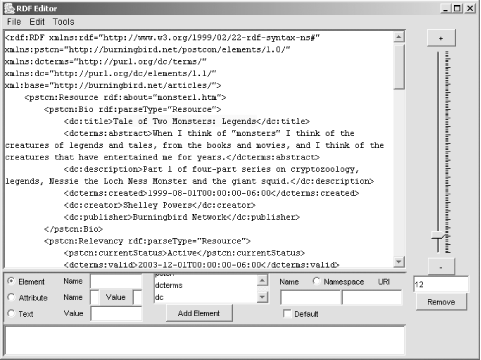Select the Attribute radio button

pos(11,297)
